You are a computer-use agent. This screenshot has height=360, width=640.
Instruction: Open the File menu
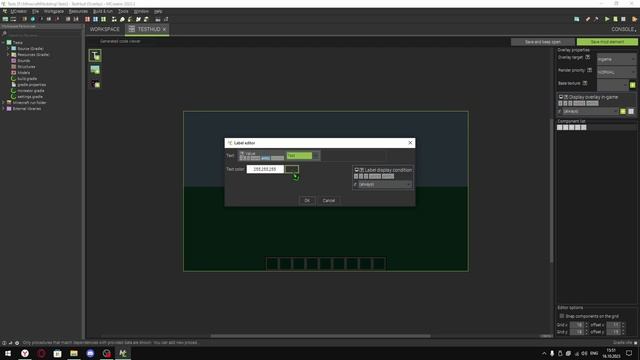pos(36,11)
